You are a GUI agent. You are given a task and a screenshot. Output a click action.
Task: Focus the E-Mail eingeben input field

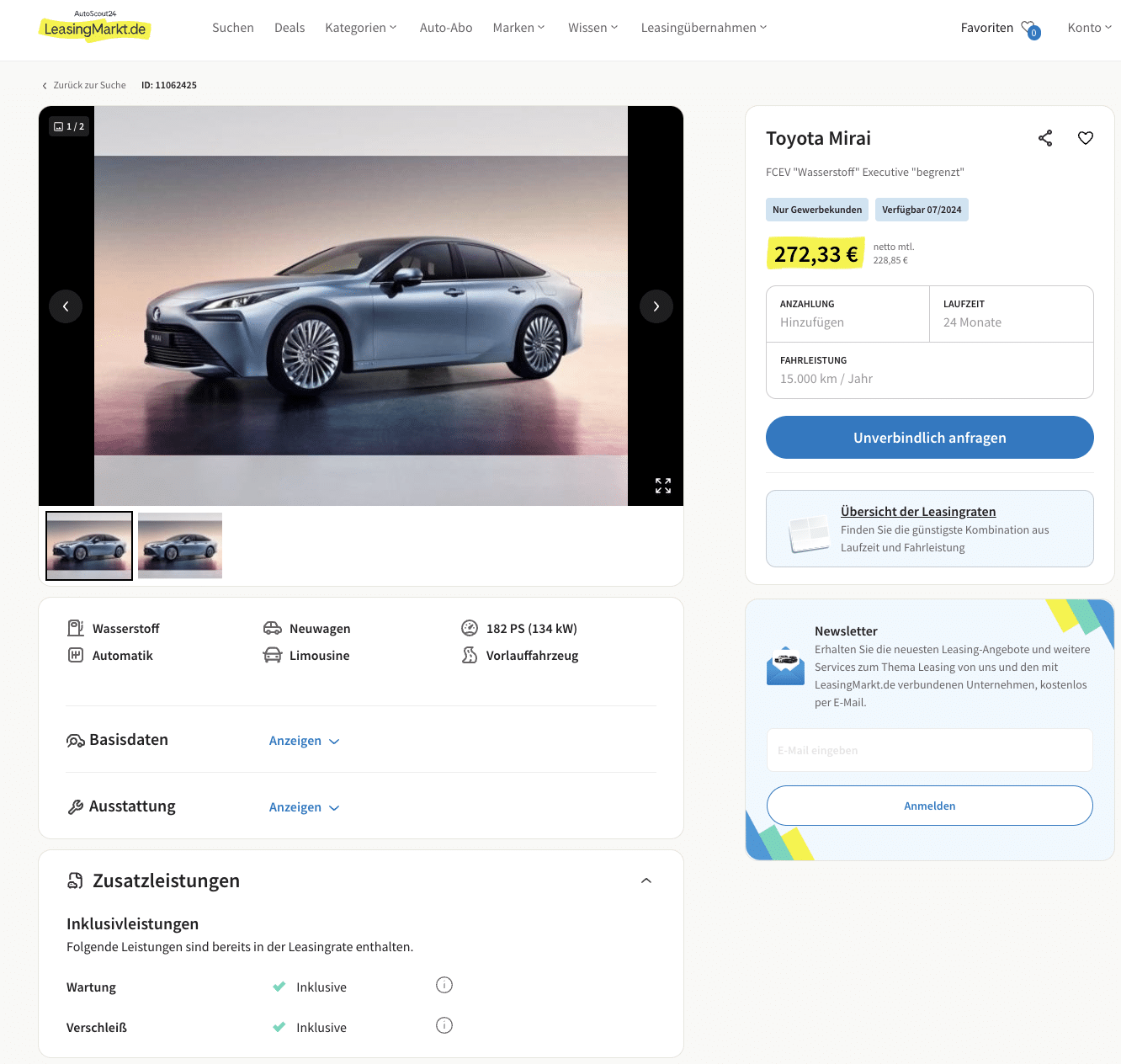click(930, 750)
